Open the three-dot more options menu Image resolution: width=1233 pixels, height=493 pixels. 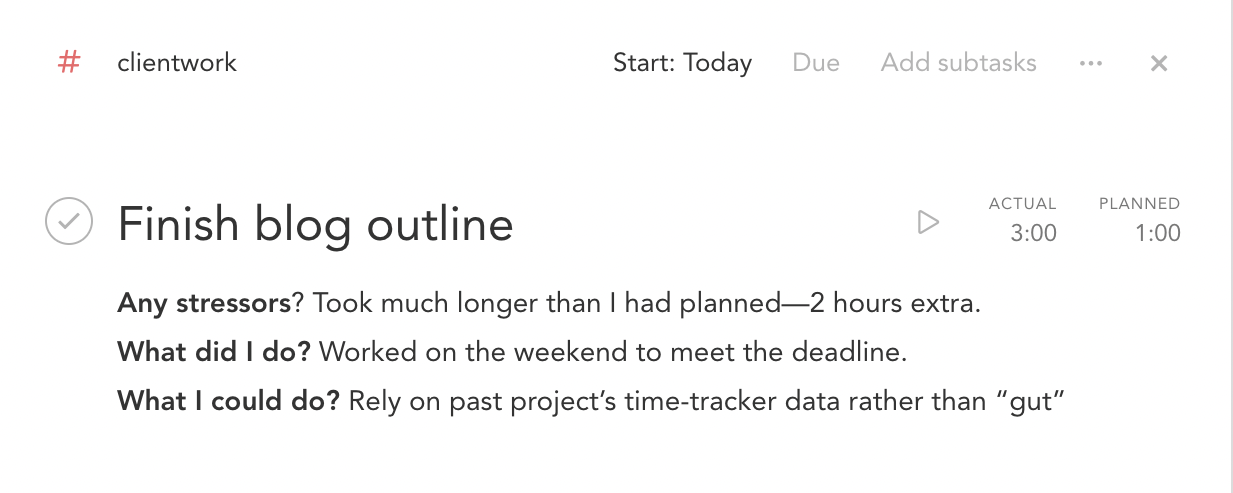point(1091,63)
